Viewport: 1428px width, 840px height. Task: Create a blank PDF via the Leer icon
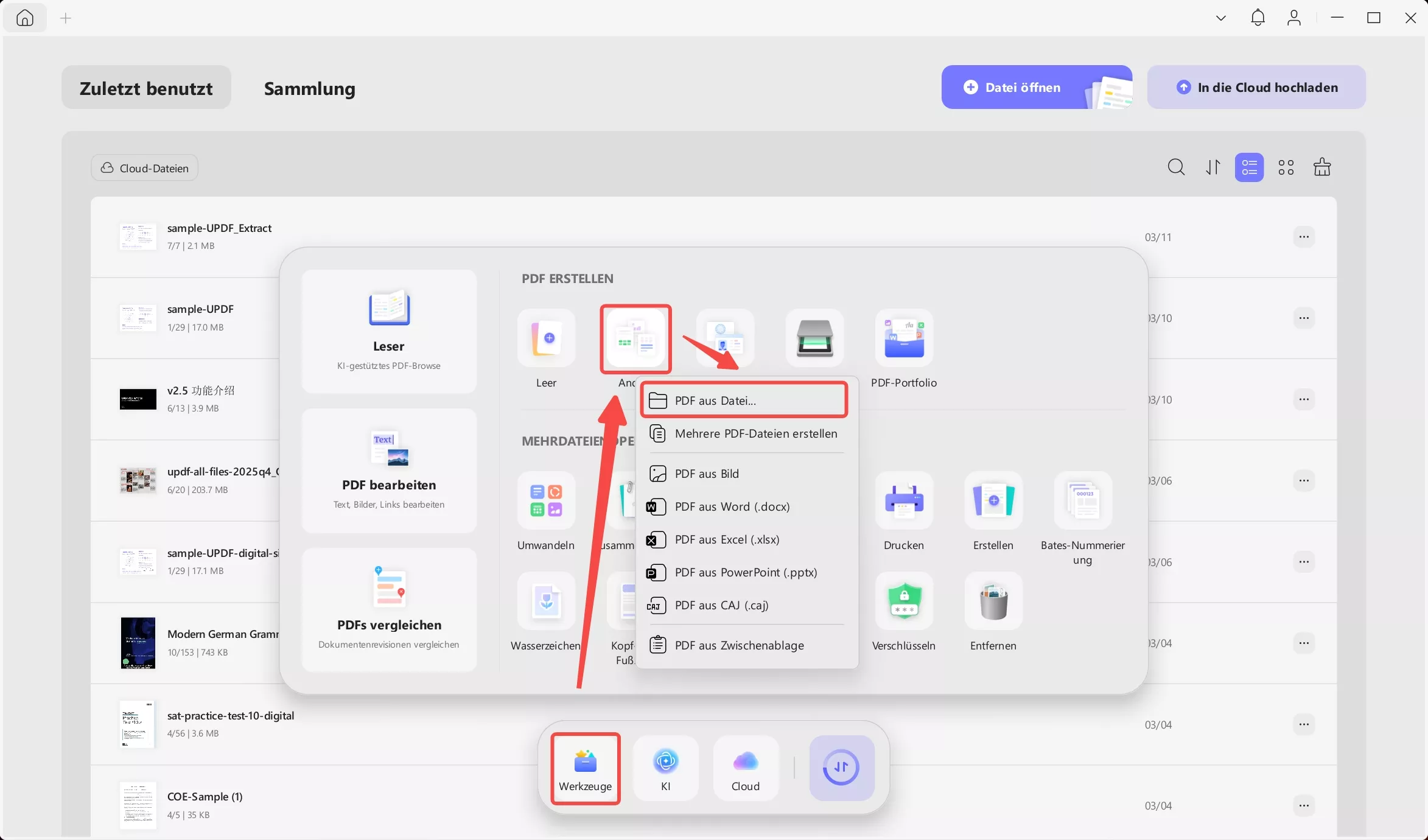pos(545,338)
